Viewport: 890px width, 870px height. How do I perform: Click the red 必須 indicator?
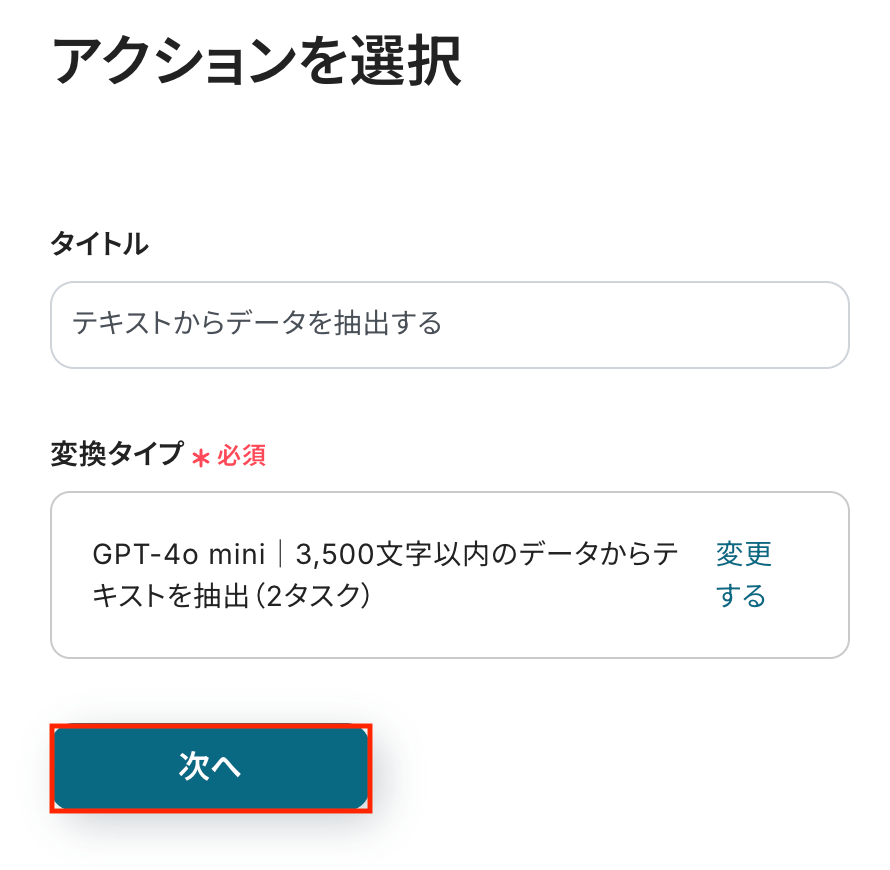click(x=241, y=456)
